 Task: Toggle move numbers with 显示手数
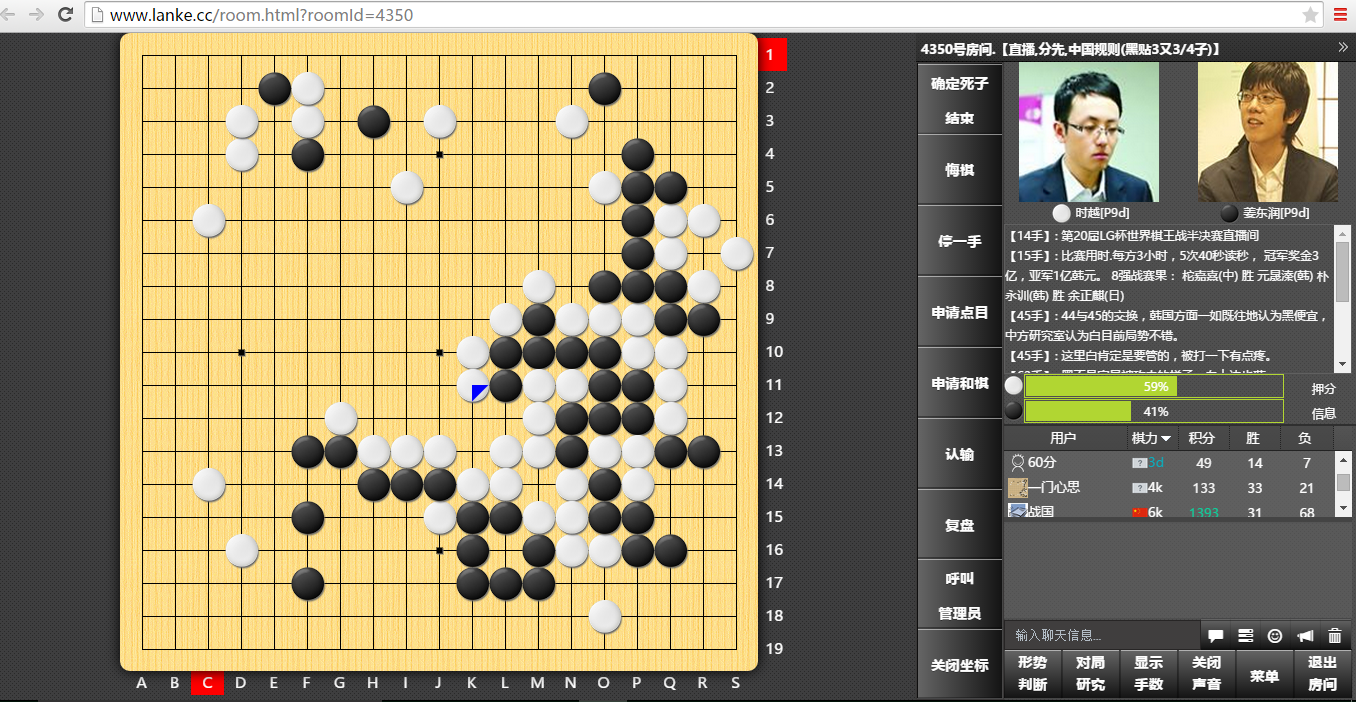tap(1149, 674)
